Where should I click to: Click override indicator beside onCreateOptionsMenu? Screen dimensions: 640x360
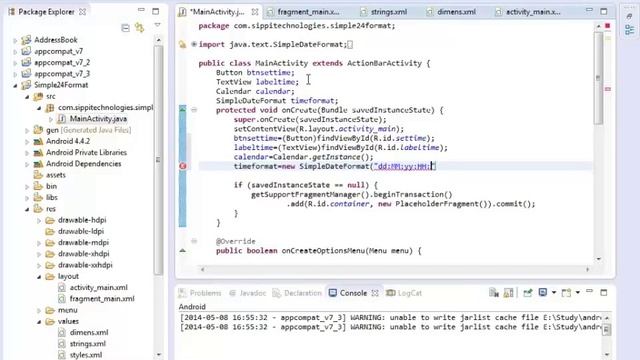[182, 250]
